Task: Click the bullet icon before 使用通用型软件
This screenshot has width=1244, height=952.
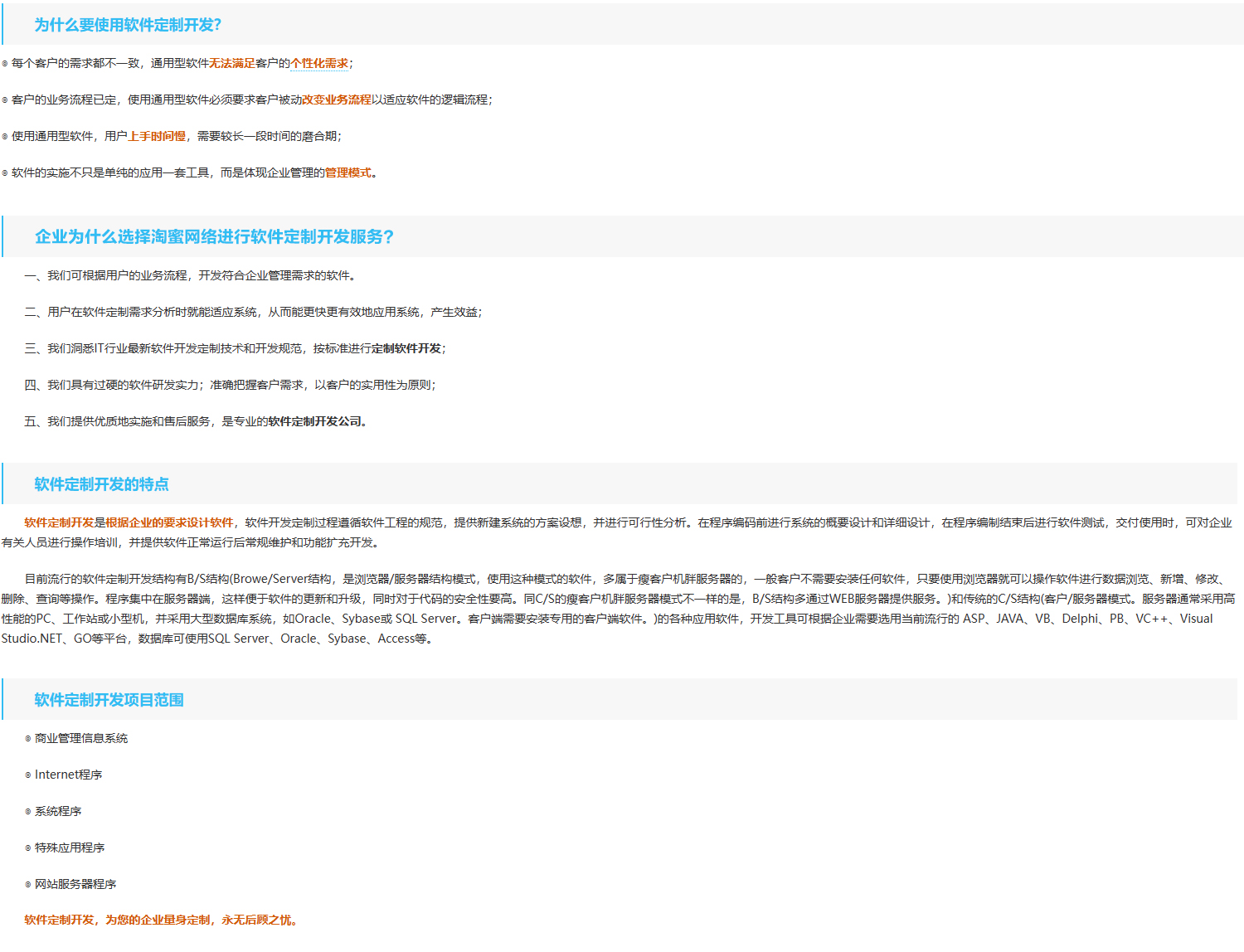Action: pyautogui.click(x=5, y=137)
